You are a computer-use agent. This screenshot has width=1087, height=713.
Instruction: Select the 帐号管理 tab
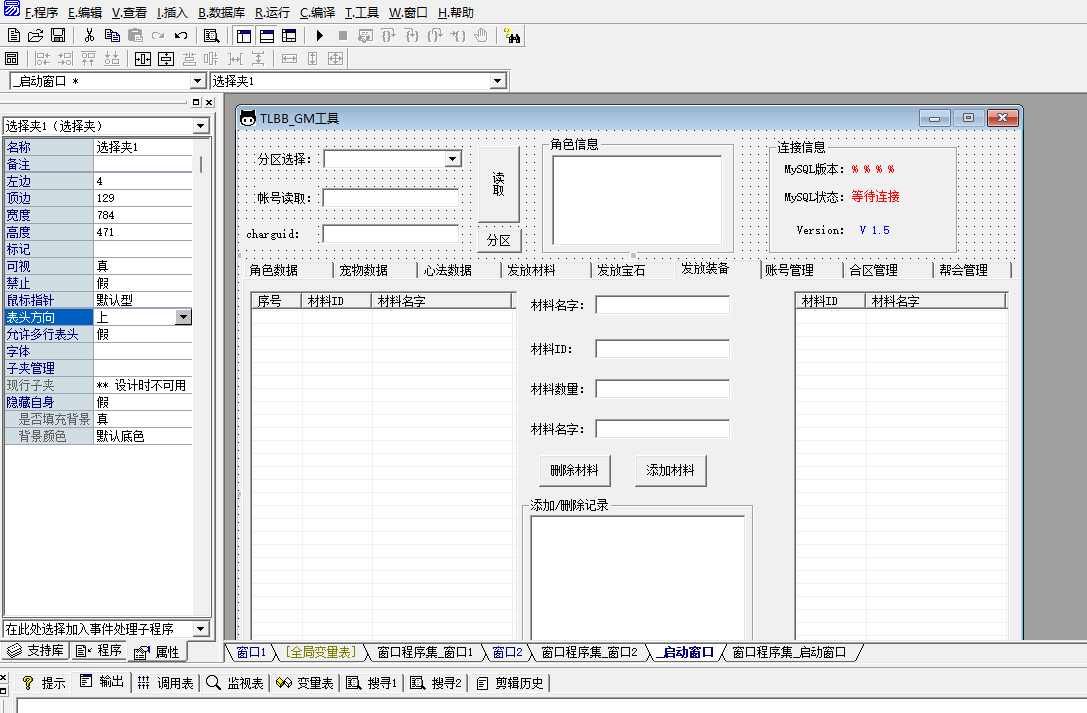[x=789, y=270]
